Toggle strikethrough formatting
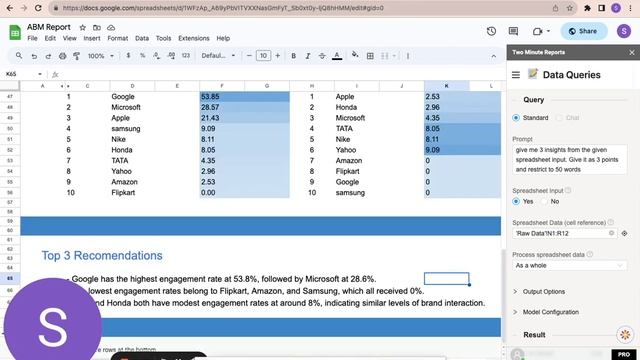The width and height of the screenshot is (640, 360). coord(322,56)
